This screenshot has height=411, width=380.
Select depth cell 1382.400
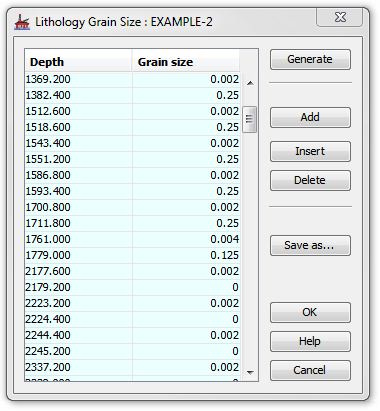(79, 95)
